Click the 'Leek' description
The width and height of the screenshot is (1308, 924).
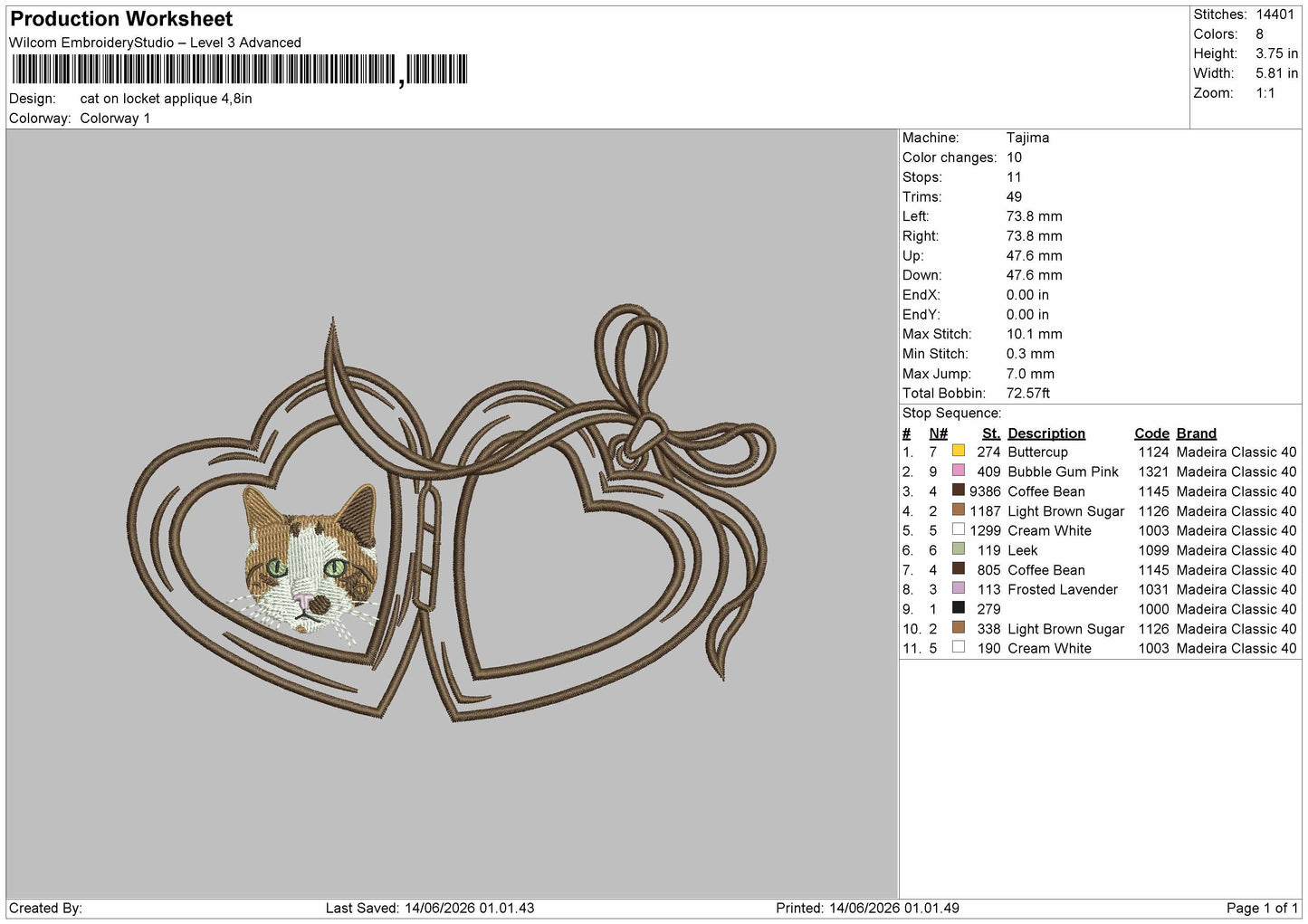[x=1022, y=550]
